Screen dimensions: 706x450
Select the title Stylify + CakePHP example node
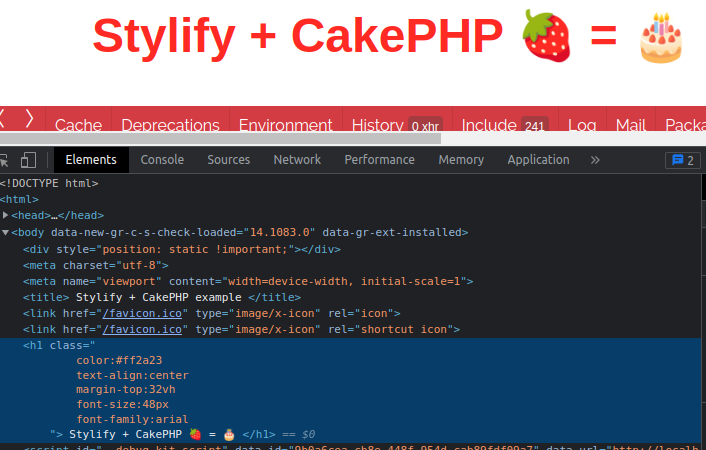[x=162, y=298]
